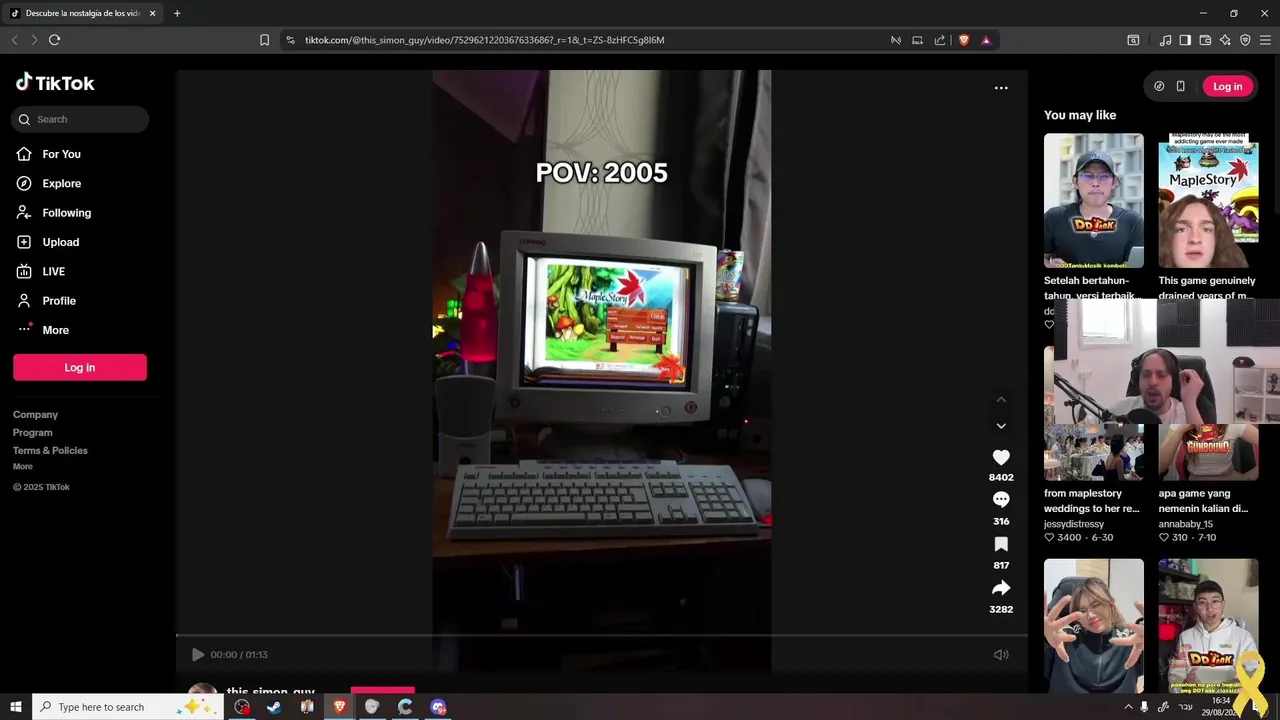This screenshot has height=720, width=1280.
Task: Open the Brave Rewards triangle icon
Action: tap(986, 40)
